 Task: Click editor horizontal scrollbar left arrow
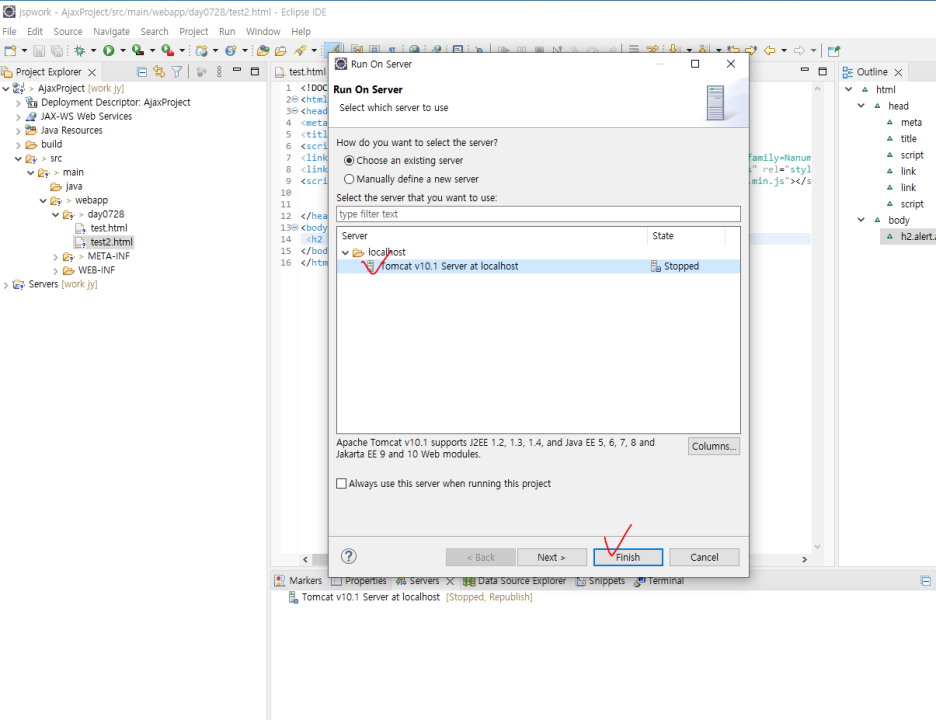coord(305,559)
